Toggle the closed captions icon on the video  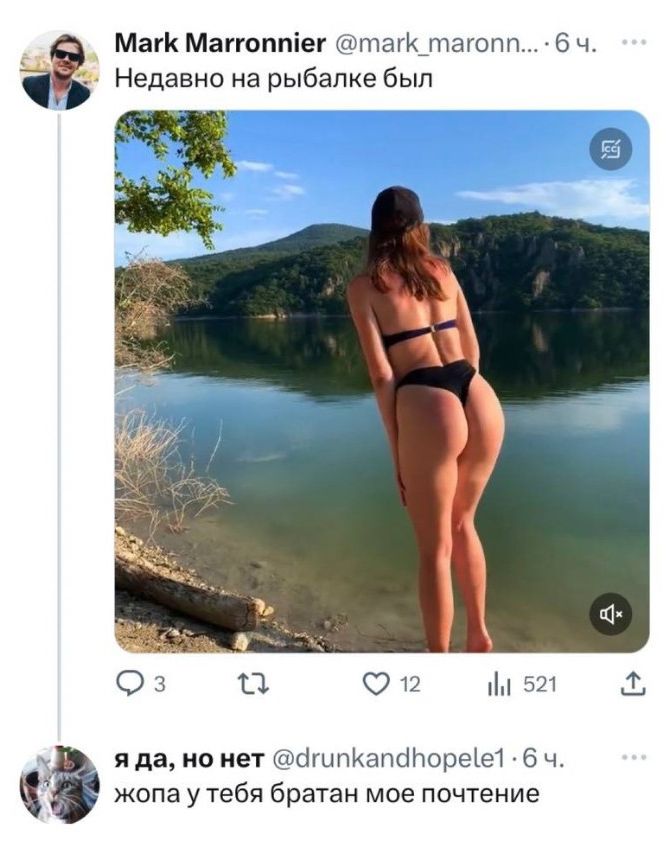tap(610, 149)
